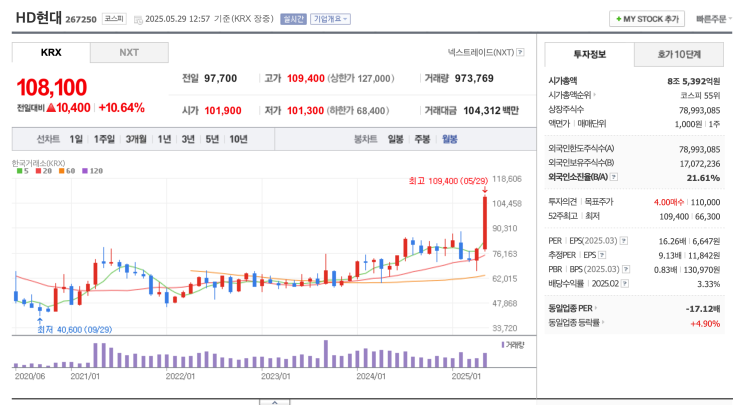
Task: Show the 1일 line chart
Action: pos(76,139)
